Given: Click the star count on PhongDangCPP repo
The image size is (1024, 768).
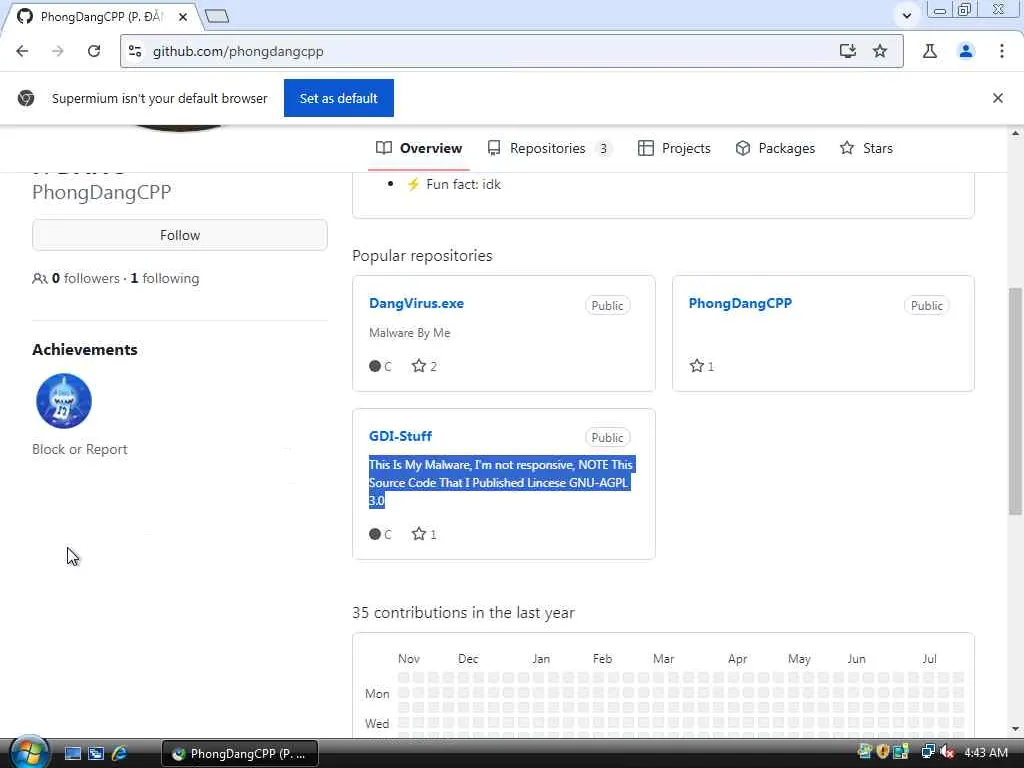Looking at the screenshot, I should point(701,366).
